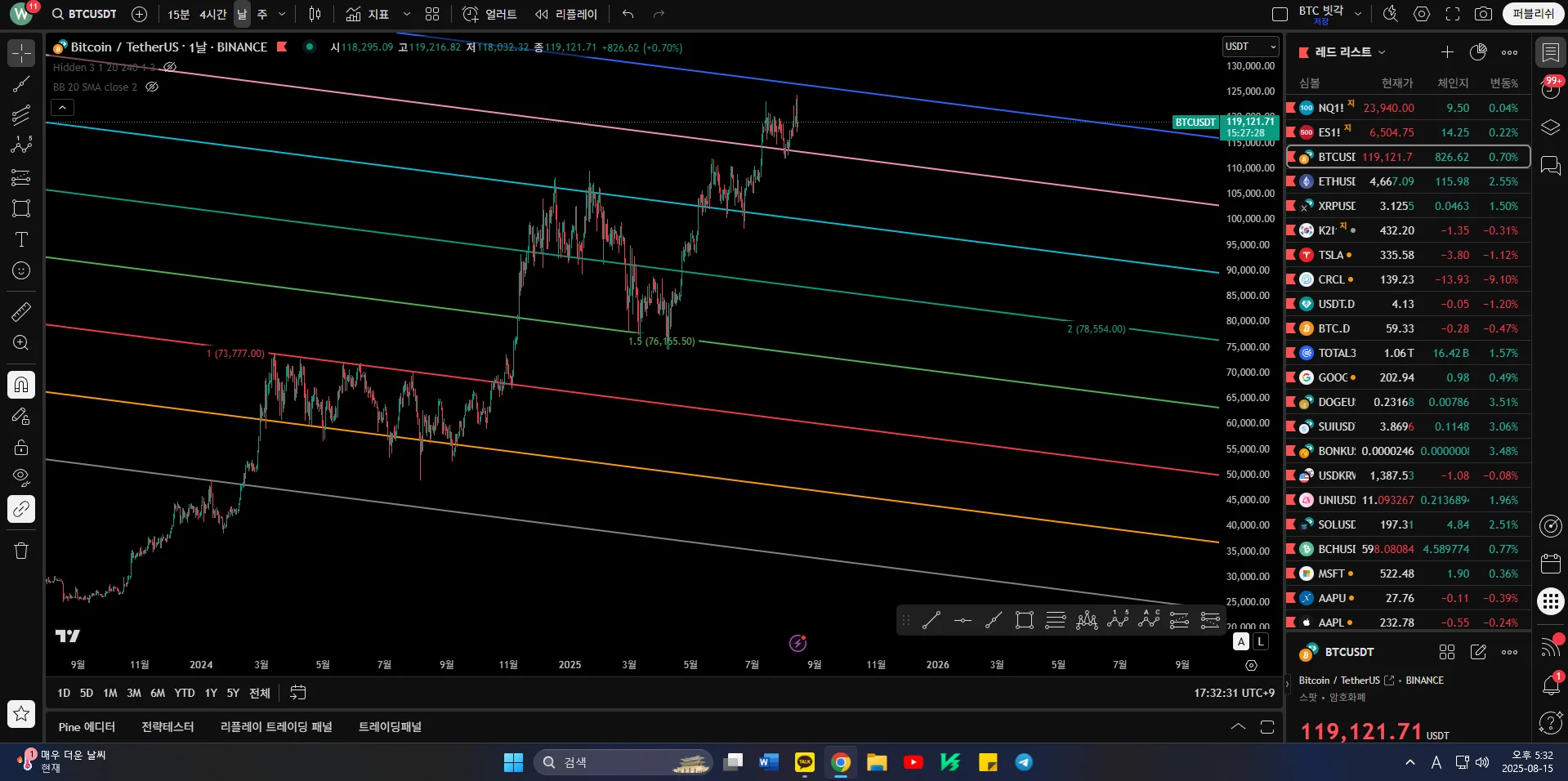Open the 얼러트 alert button

click(x=489, y=14)
